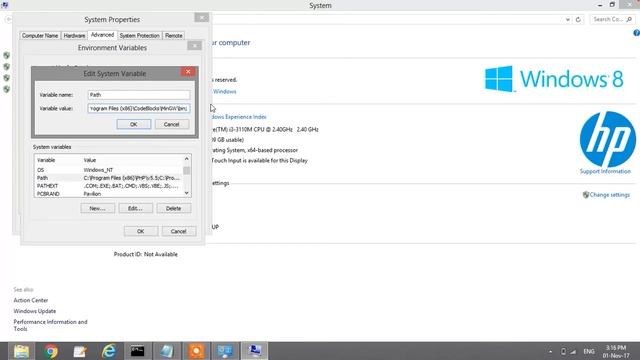640x360 pixels.
Task: Close the Edit System Variable dialog
Action: coord(188,72)
